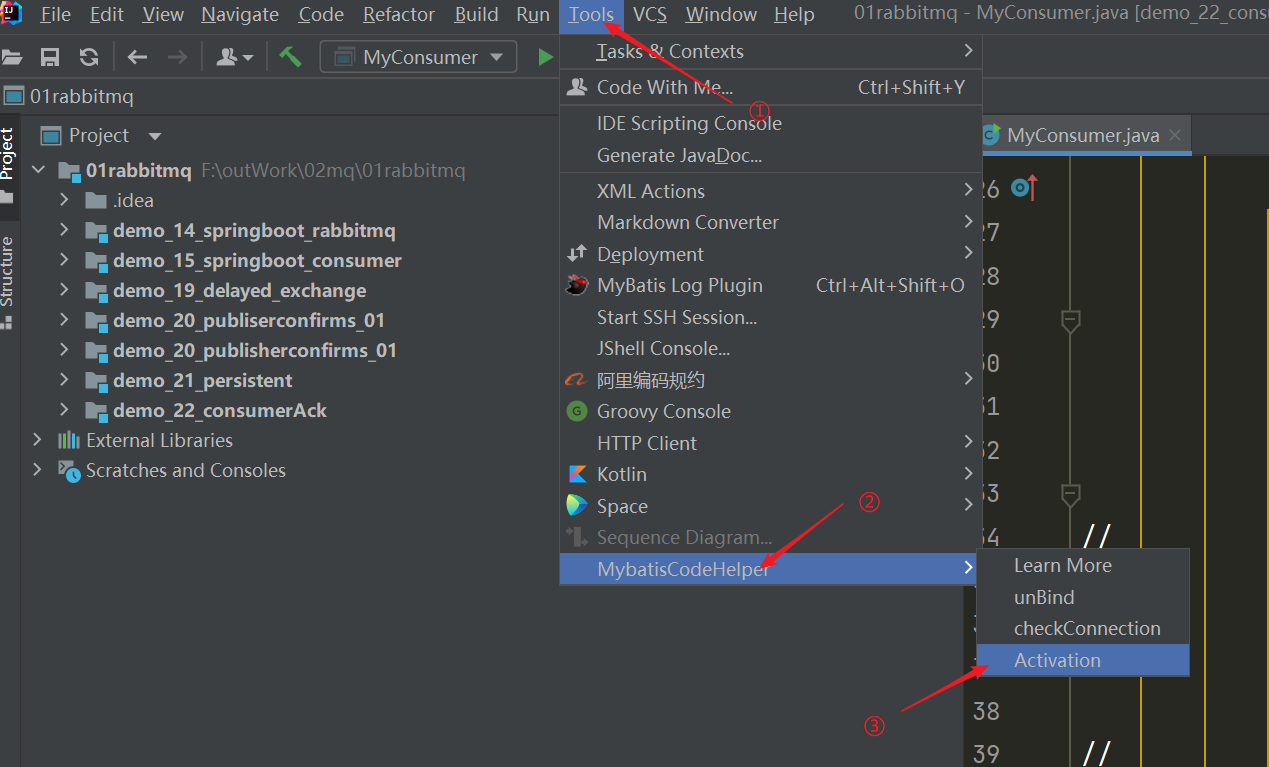Viewport: 1269px width, 767px height.
Task: Open JShell Console menu item
Action: tap(771, 348)
